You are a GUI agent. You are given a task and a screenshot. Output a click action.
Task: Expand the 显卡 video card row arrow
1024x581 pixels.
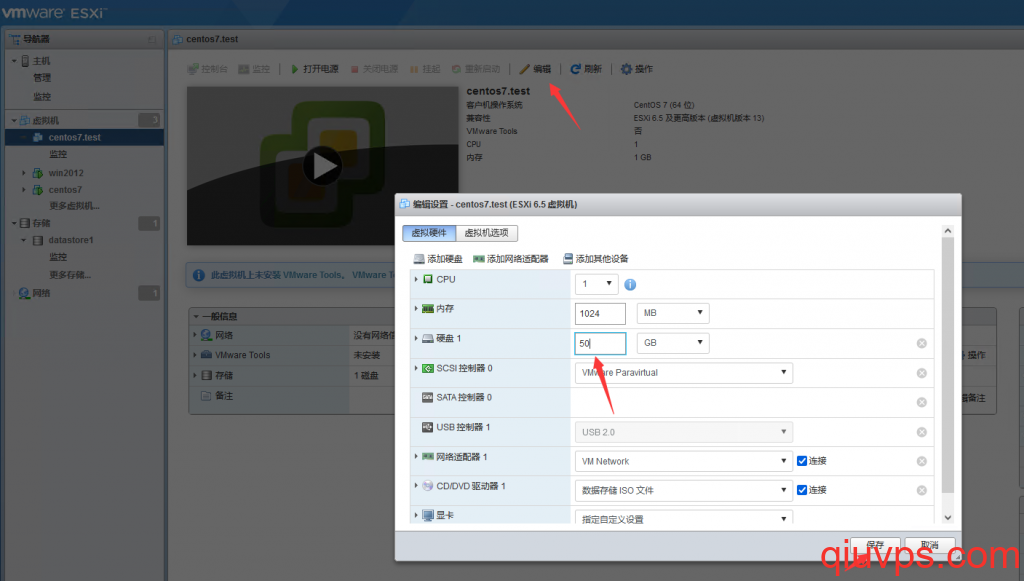tap(416, 515)
